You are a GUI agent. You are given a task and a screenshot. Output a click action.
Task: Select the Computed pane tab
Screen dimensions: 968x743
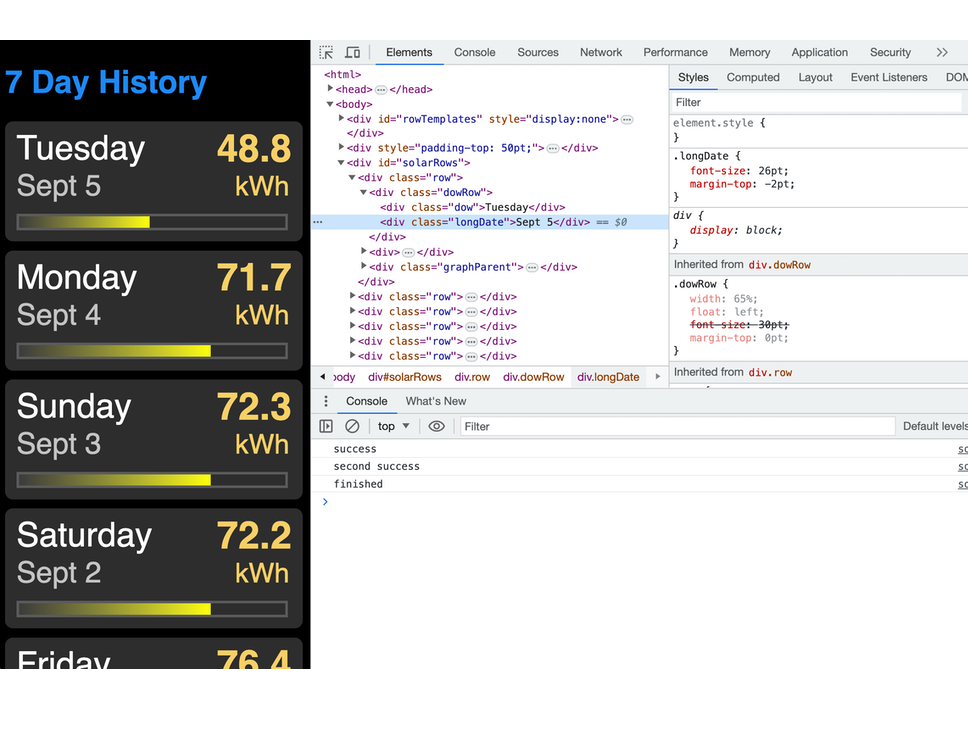coord(753,78)
